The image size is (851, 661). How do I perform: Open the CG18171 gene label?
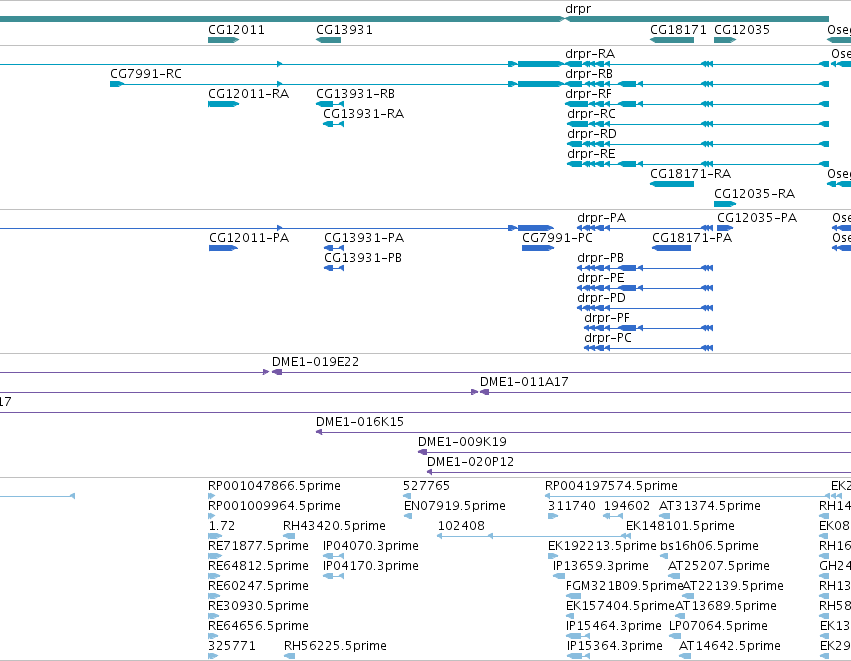pos(678,30)
